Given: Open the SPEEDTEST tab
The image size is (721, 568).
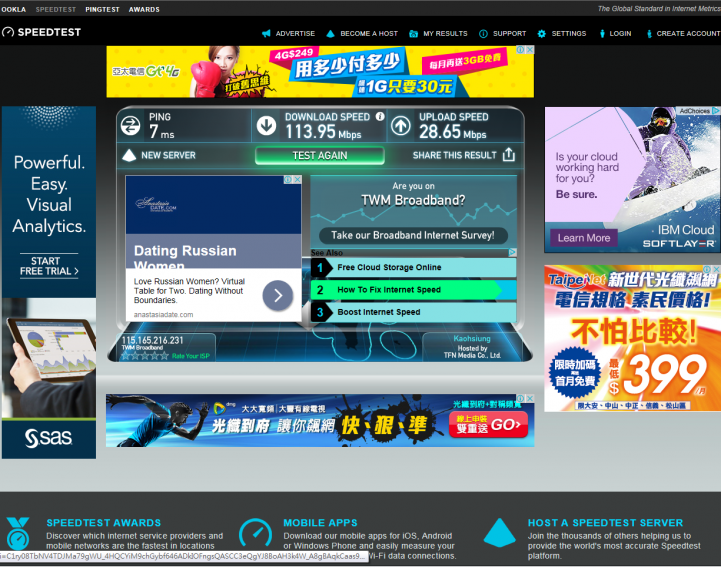Looking at the screenshot, I should (56, 9).
